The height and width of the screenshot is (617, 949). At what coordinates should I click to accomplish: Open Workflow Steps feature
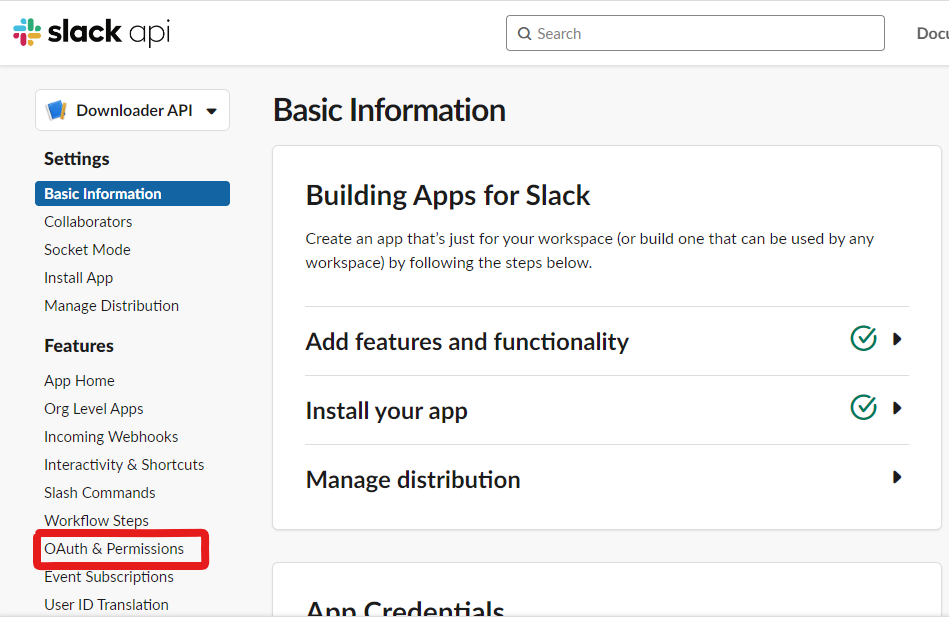pyautogui.click(x=96, y=521)
